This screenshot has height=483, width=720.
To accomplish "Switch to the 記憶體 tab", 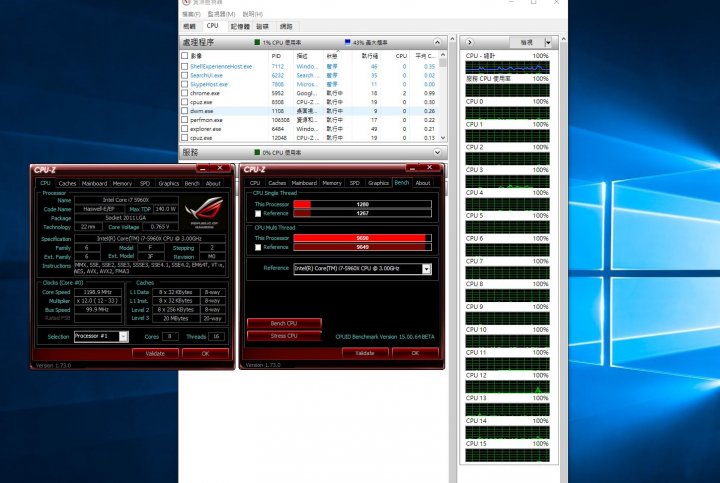I will [240, 27].
